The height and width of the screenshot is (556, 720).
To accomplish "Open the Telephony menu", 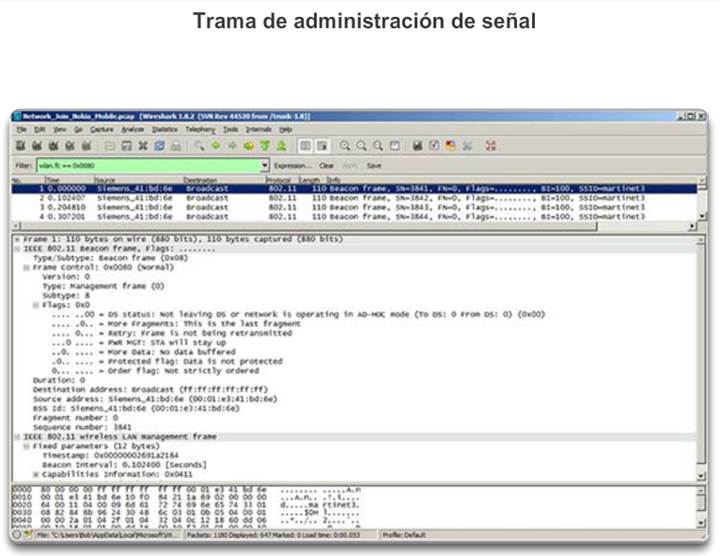I will tap(200, 129).
